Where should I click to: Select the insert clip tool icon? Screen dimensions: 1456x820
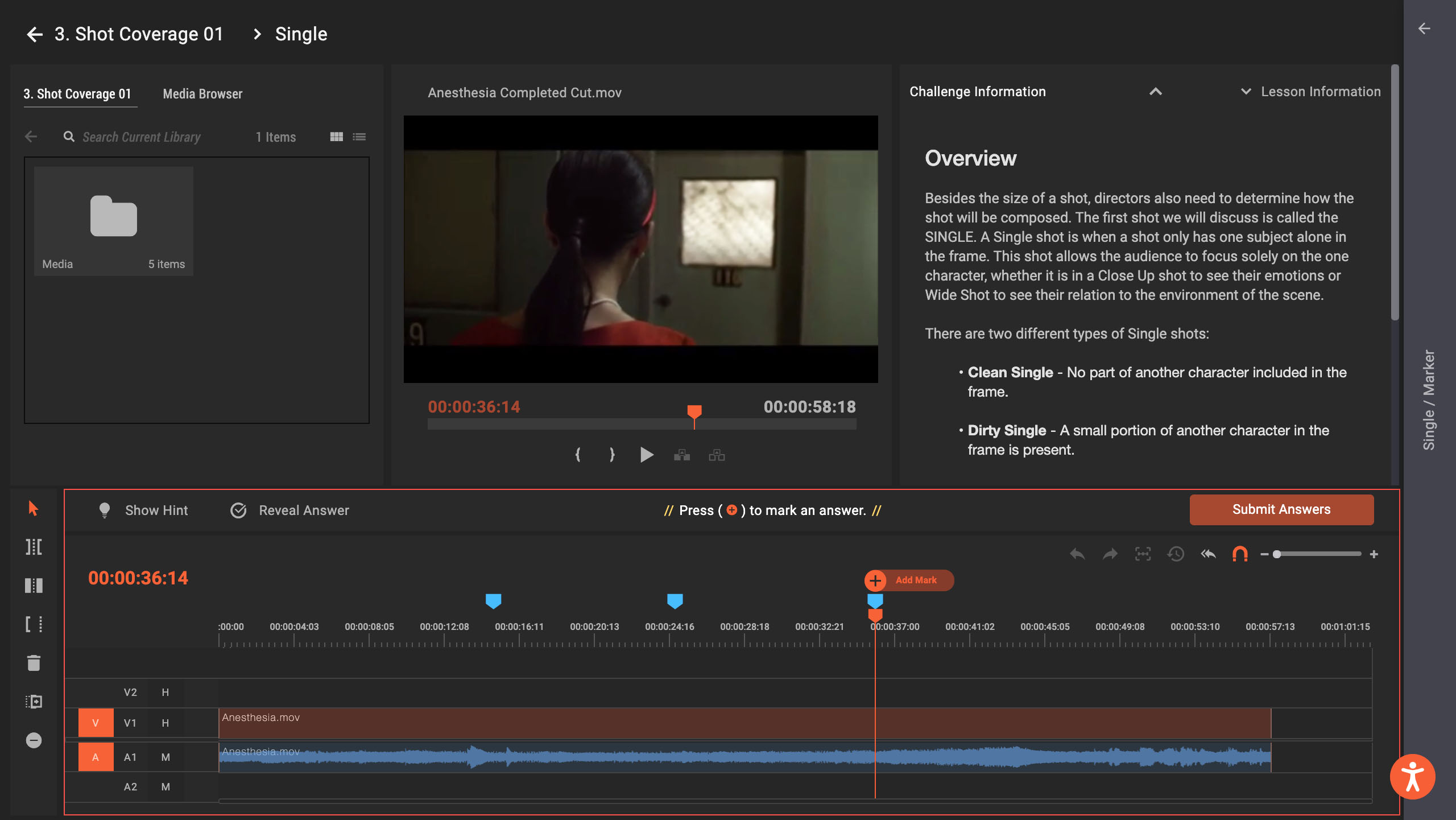click(x=33, y=701)
